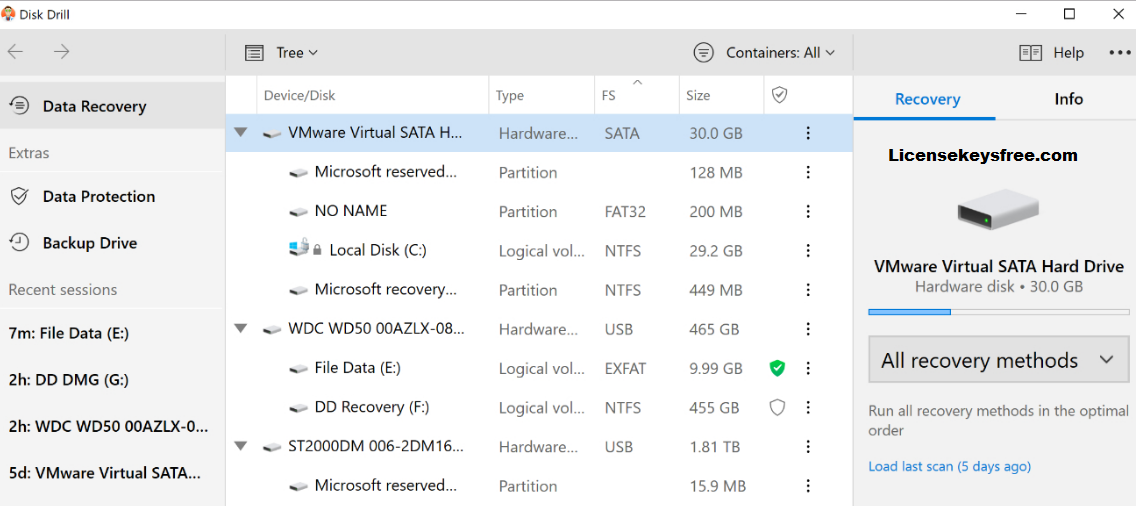
Task: Sort by the FS column header
Action: coord(637,95)
